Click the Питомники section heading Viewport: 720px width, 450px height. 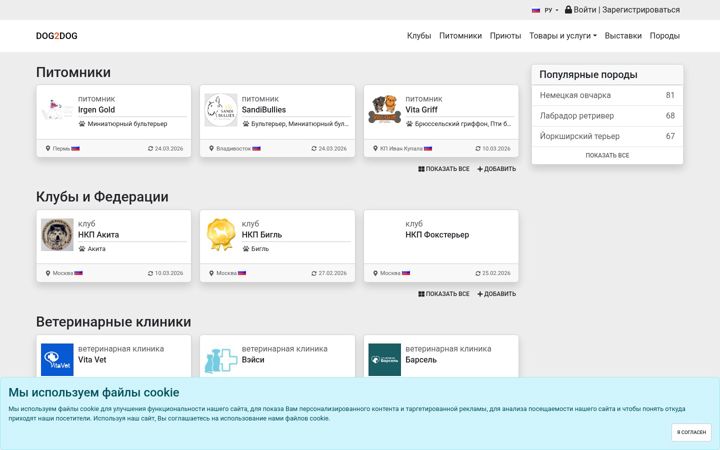[73, 73]
